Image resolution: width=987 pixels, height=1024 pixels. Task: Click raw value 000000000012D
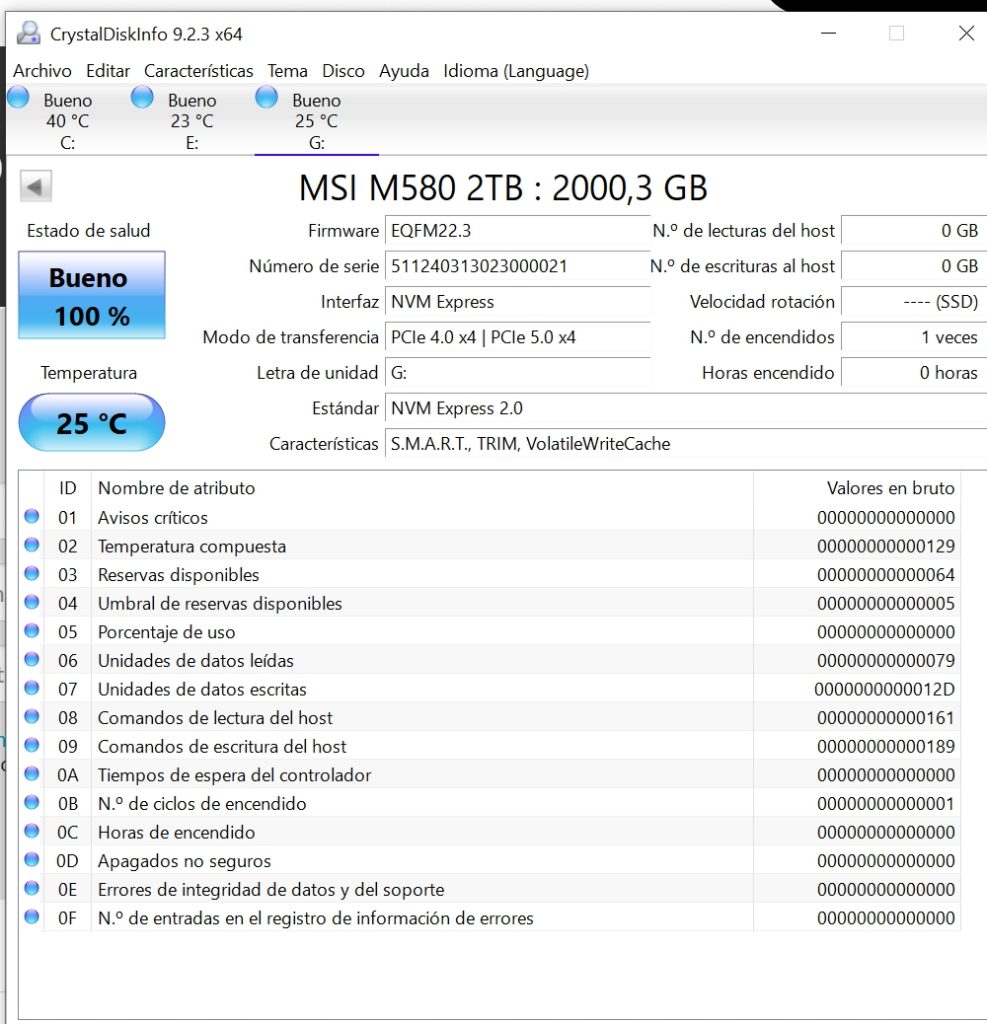884,690
